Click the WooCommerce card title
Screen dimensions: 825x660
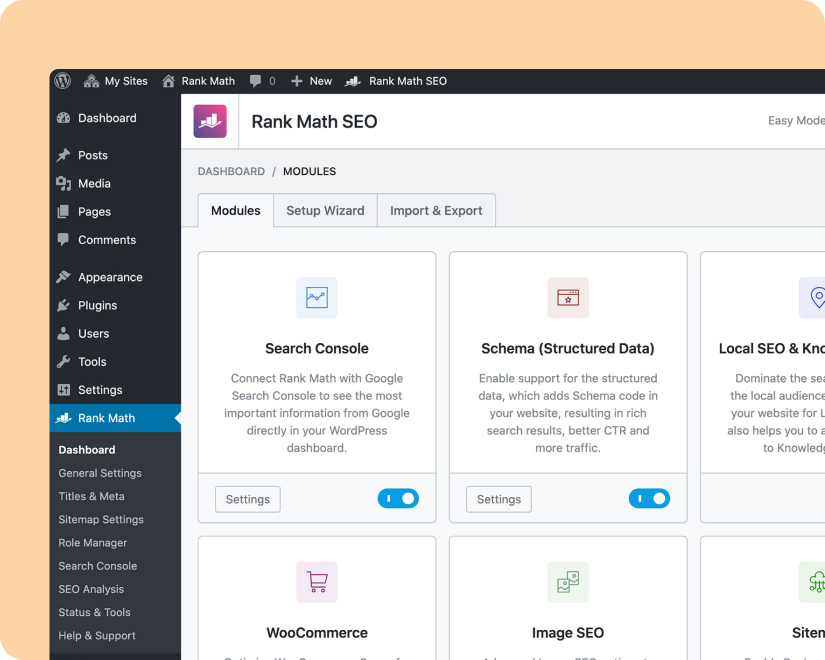click(317, 633)
